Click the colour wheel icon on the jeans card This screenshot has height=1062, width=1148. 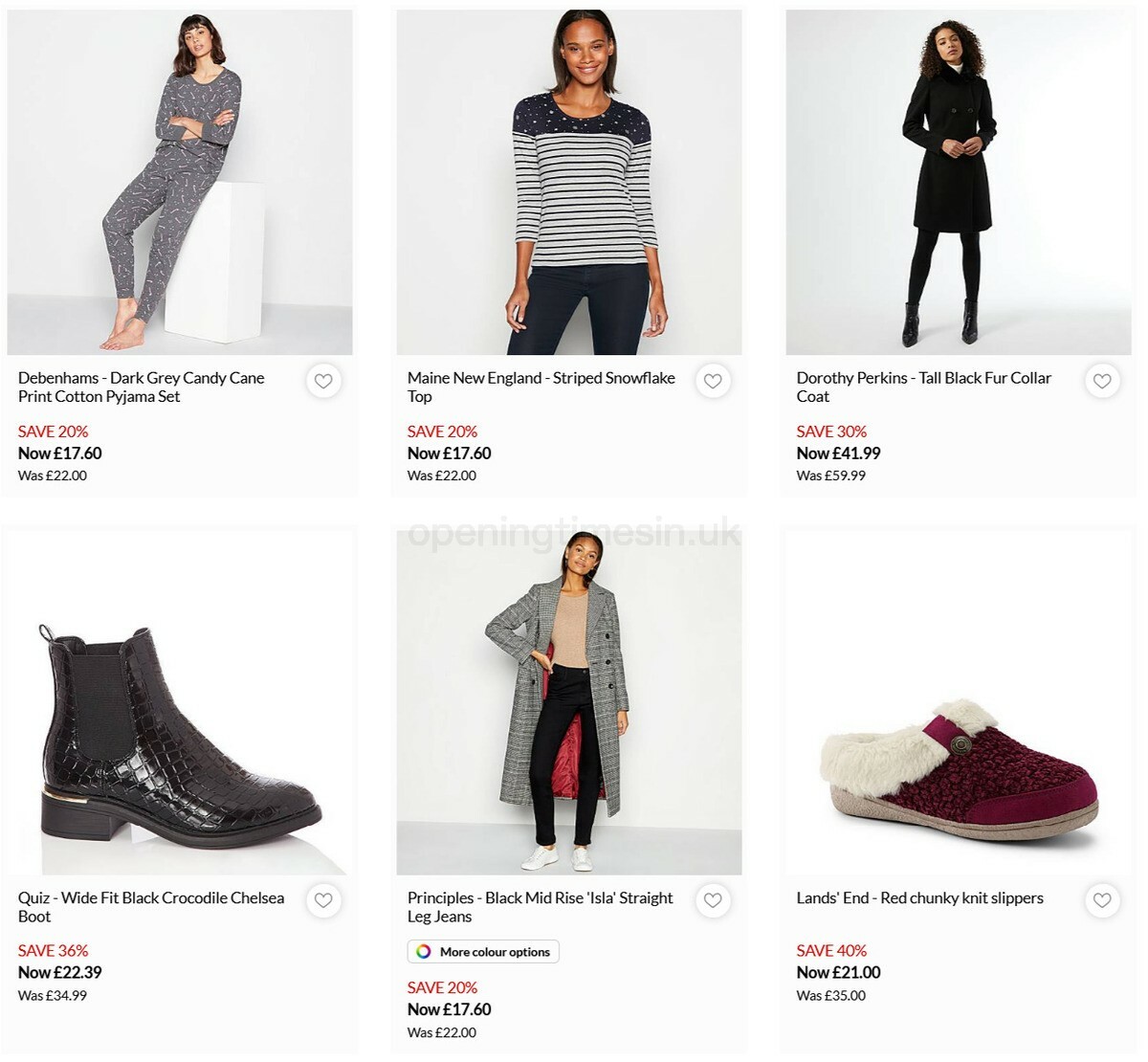click(x=422, y=951)
